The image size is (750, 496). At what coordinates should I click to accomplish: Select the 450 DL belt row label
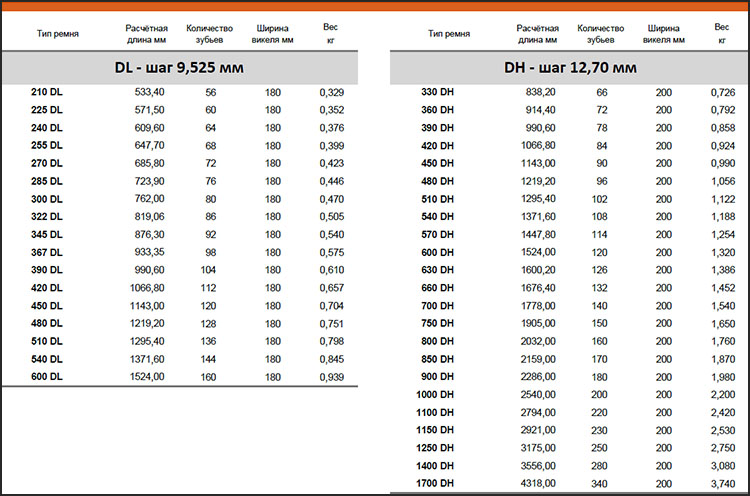point(46,306)
